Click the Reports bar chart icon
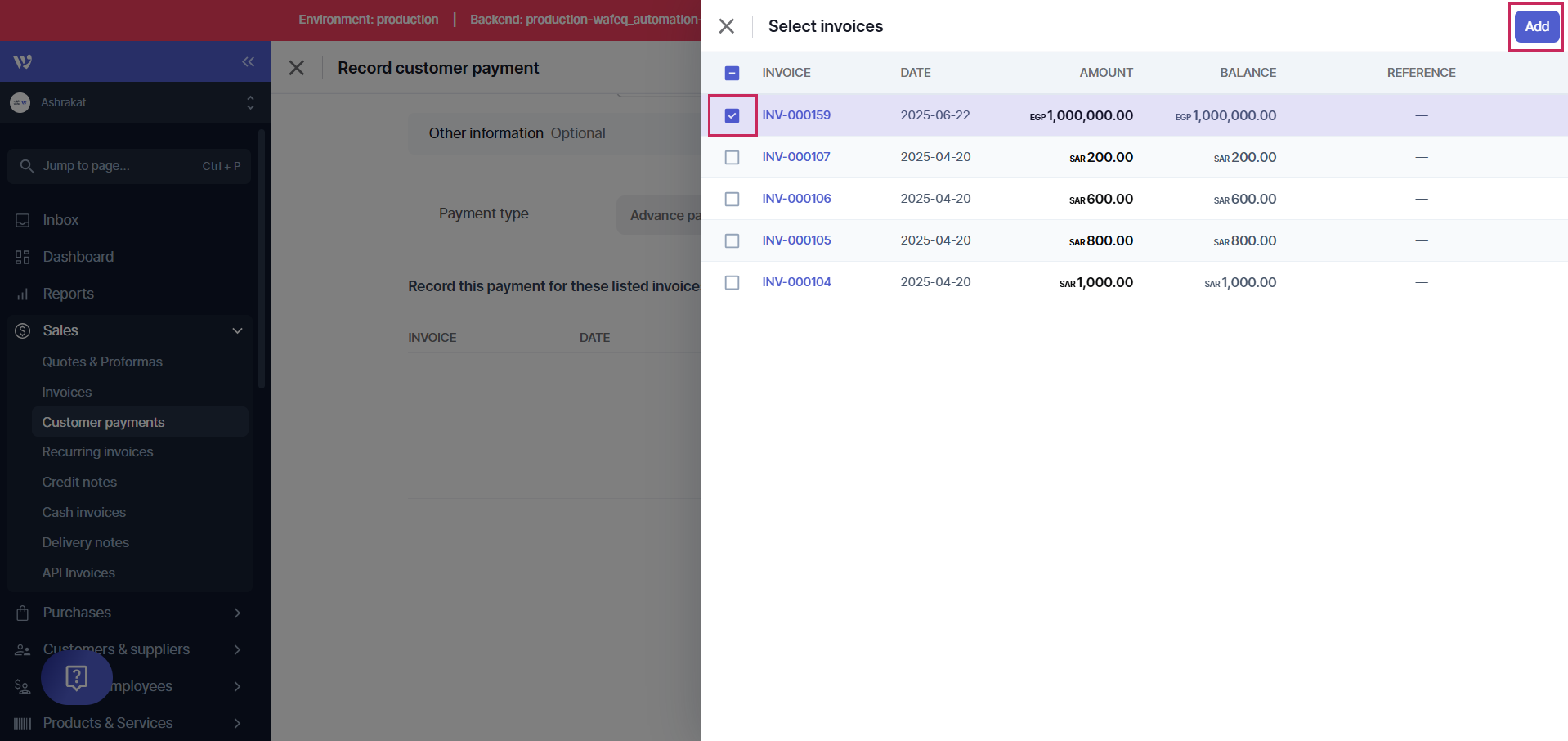Screen dimensions: 1568x741 coord(23,294)
